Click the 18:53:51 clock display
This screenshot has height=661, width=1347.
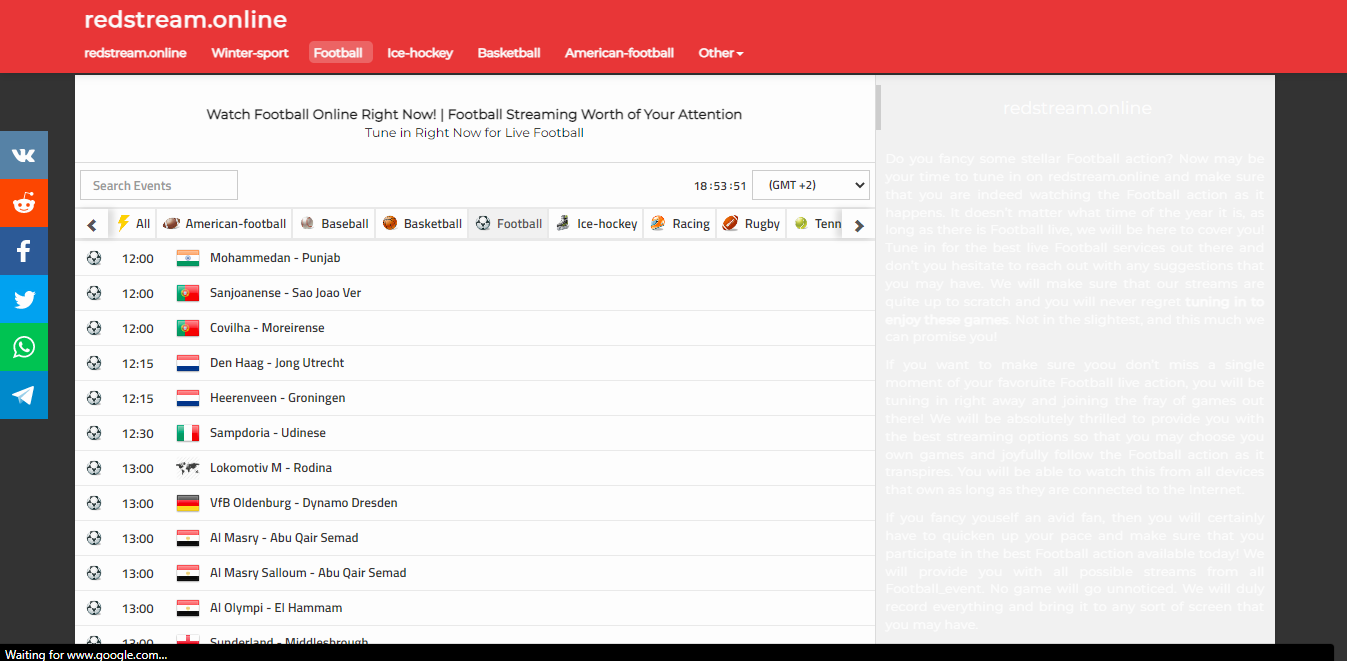point(720,186)
